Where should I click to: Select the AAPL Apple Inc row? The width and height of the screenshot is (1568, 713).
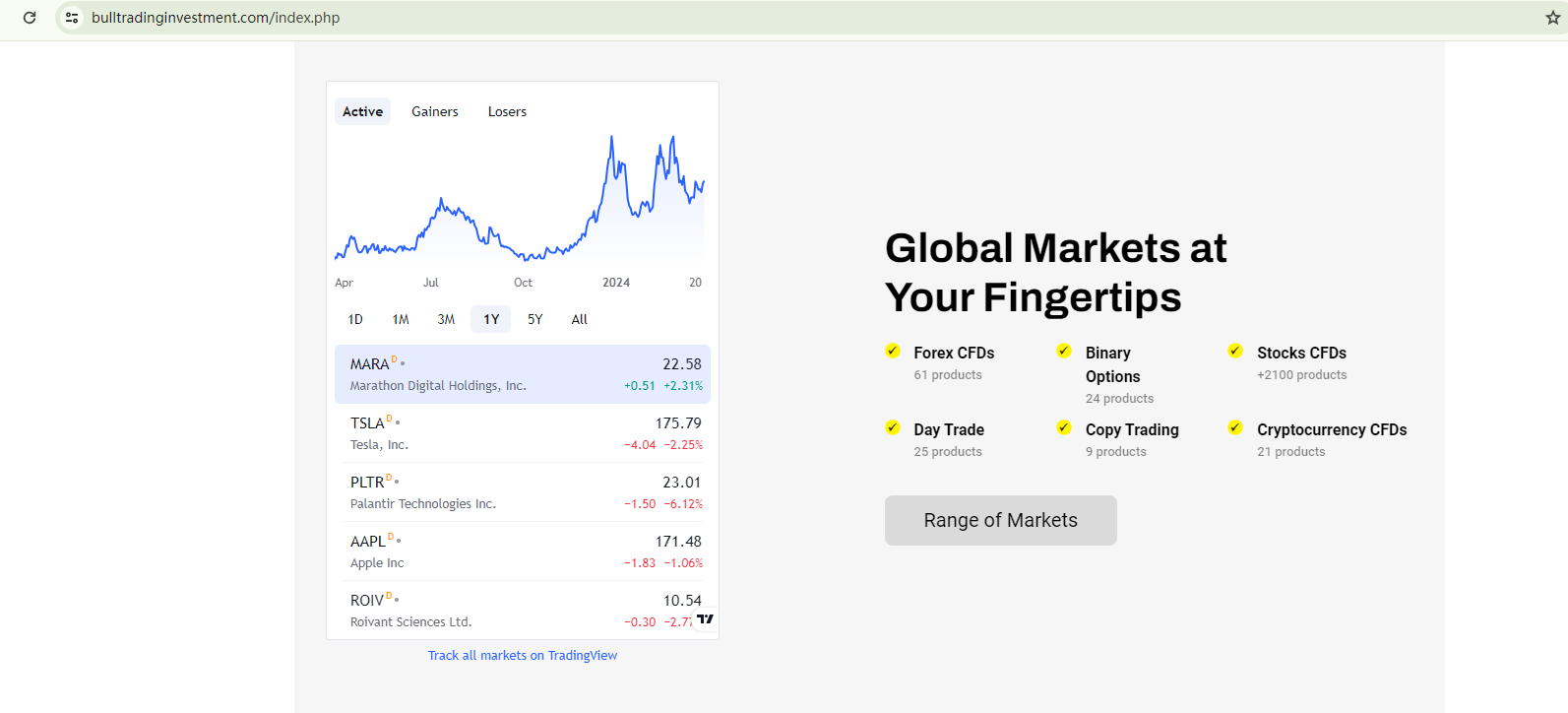click(x=522, y=551)
